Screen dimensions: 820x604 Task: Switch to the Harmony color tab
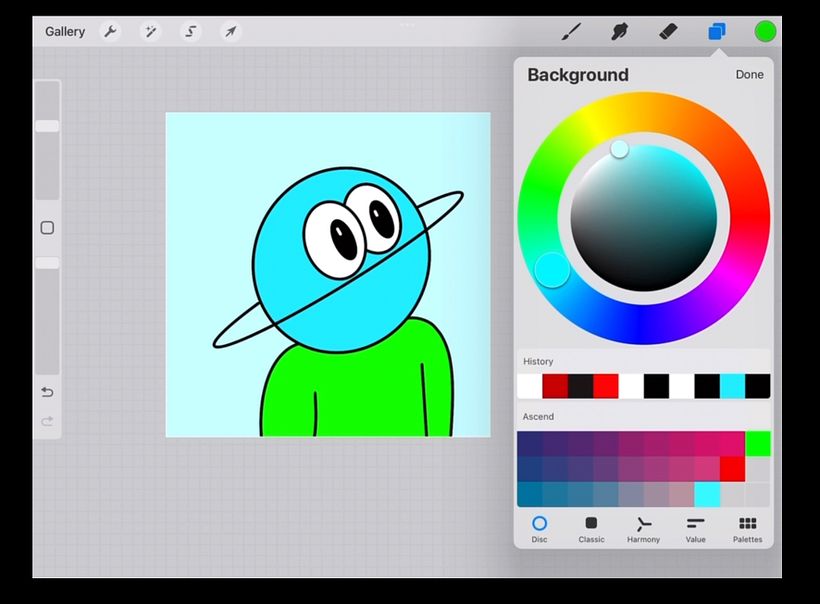click(x=643, y=529)
